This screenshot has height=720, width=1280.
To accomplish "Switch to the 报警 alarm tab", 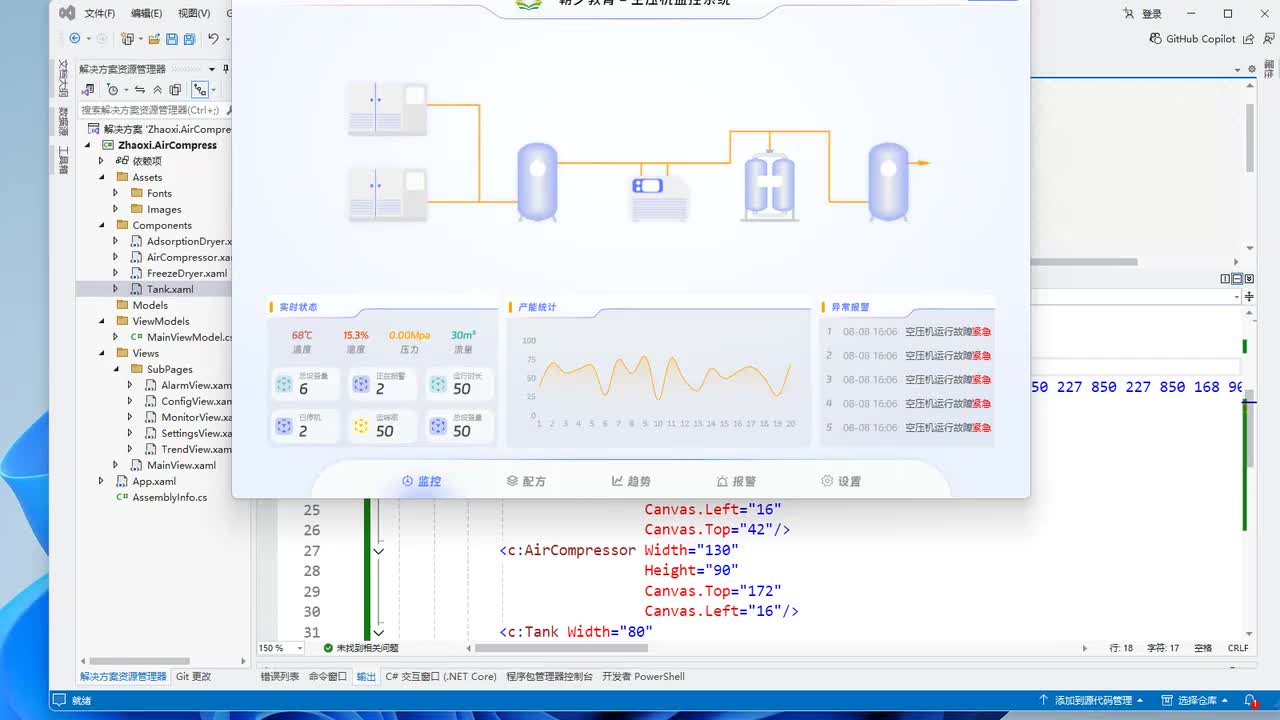I will pos(736,481).
